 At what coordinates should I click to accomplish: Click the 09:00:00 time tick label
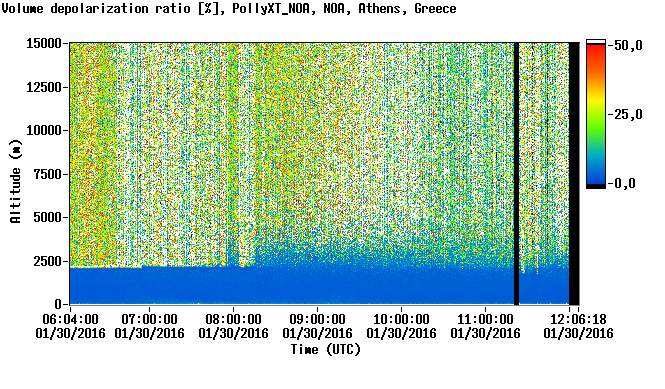pos(317,326)
